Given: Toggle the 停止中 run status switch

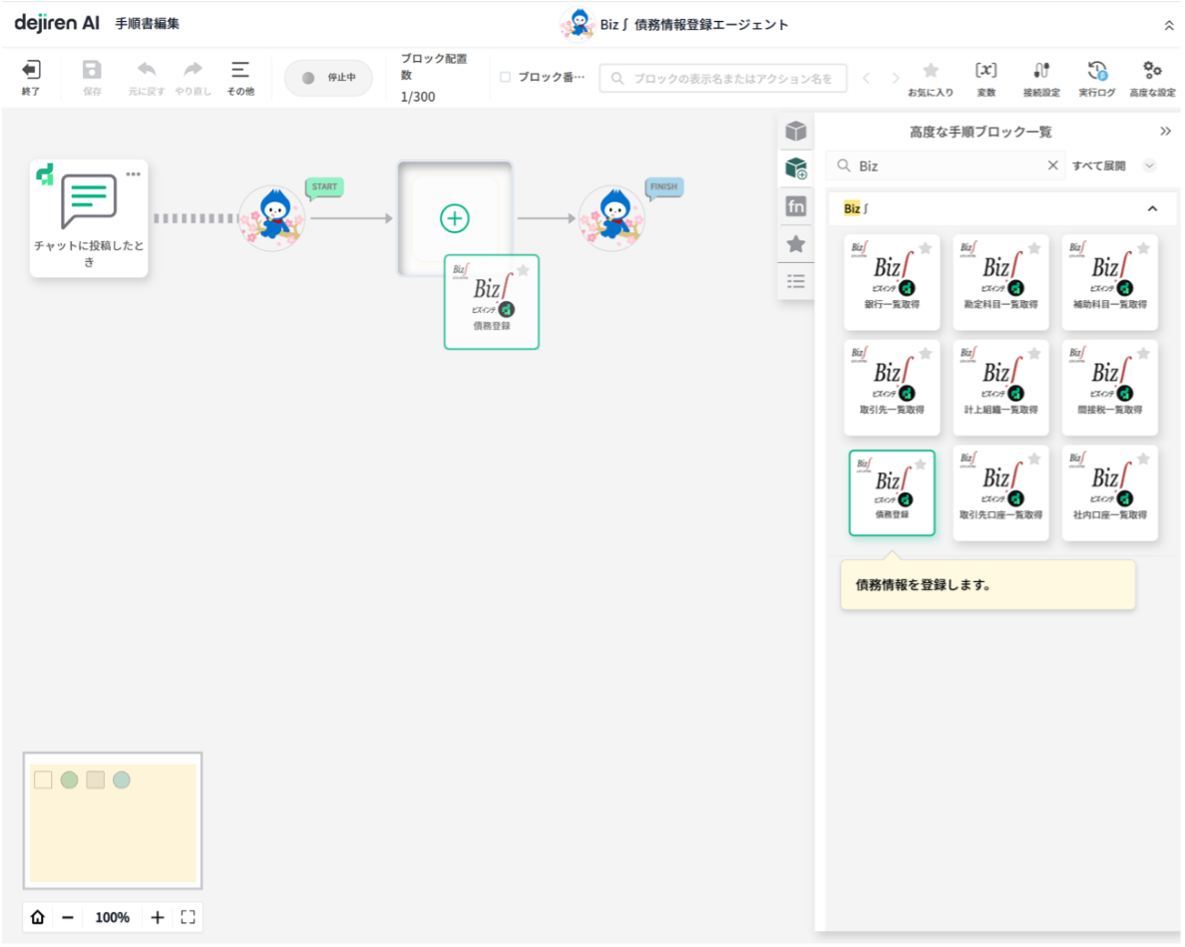Looking at the screenshot, I should click(x=328, y=78).
